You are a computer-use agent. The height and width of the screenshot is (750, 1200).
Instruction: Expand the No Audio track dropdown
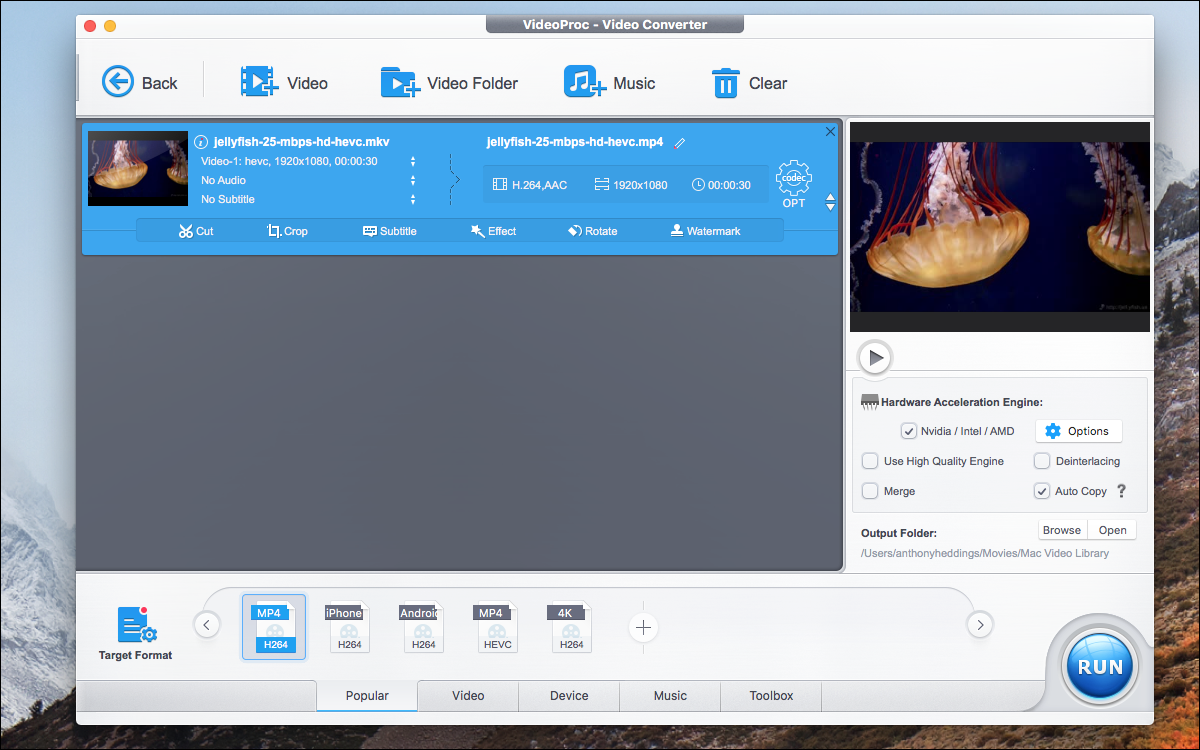coord(412,180)
